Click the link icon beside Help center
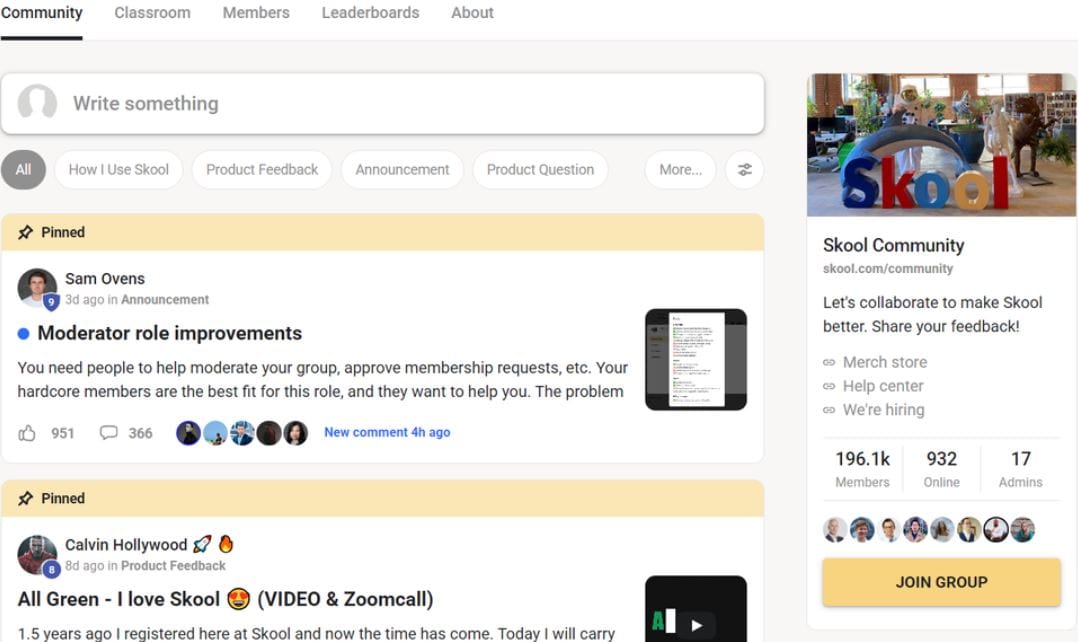This screenshot has width=1078, height=642. (x=829, y=386)
